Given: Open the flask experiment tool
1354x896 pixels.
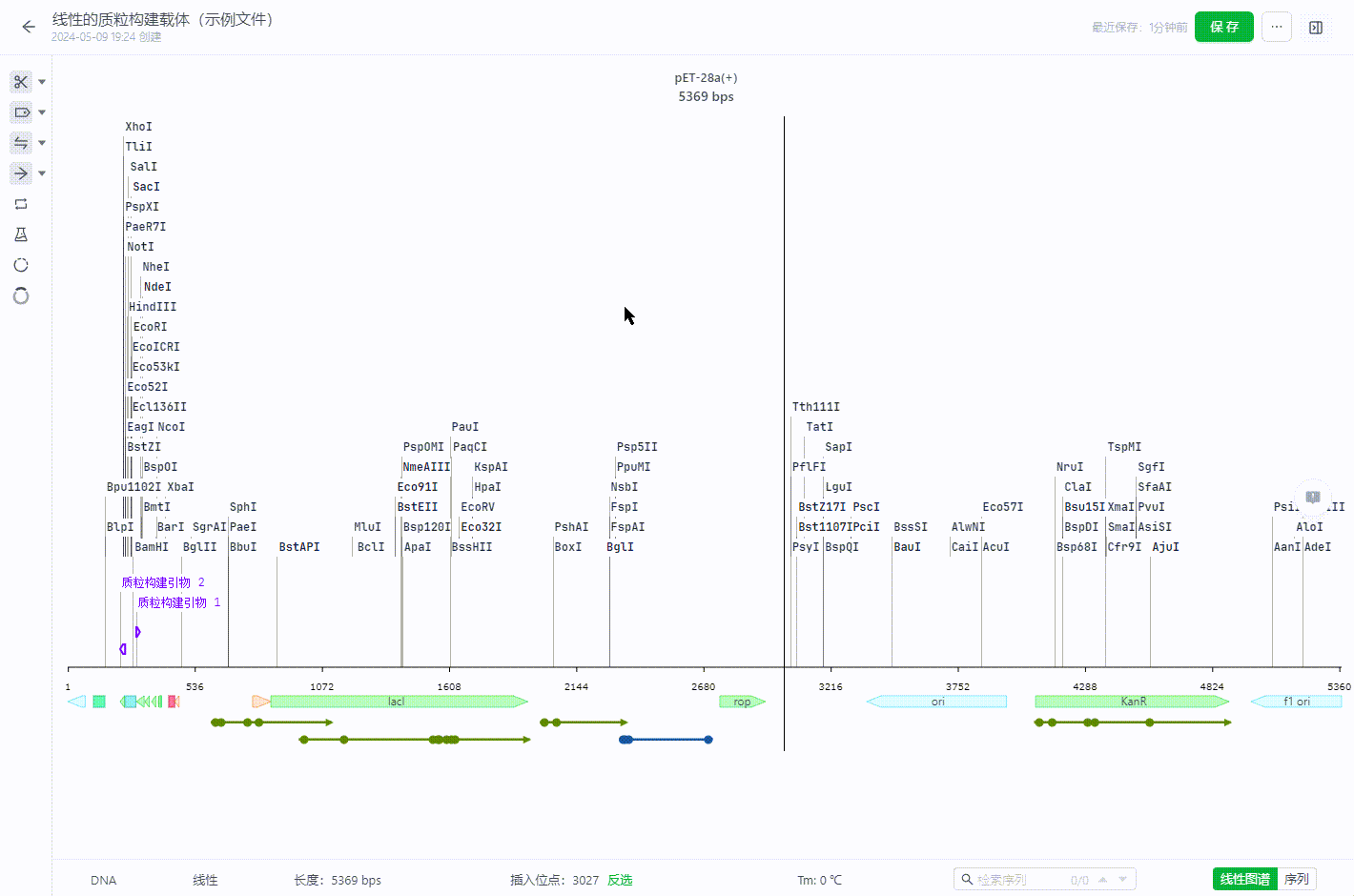Looking at the screenshot, I should (x=21, y=234).
